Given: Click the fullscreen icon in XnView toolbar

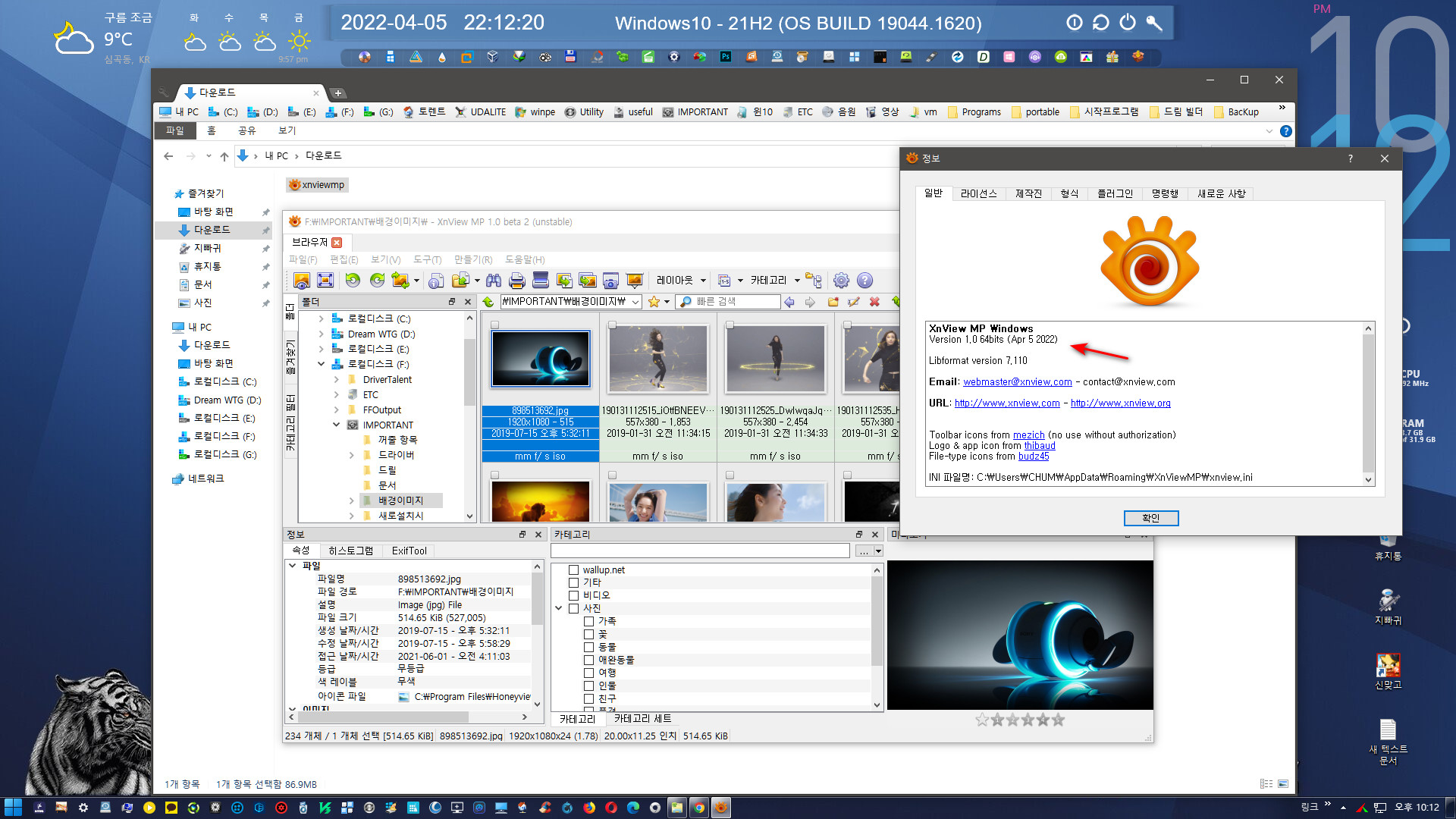Looking at the screenshot, I should click(325, 281).
